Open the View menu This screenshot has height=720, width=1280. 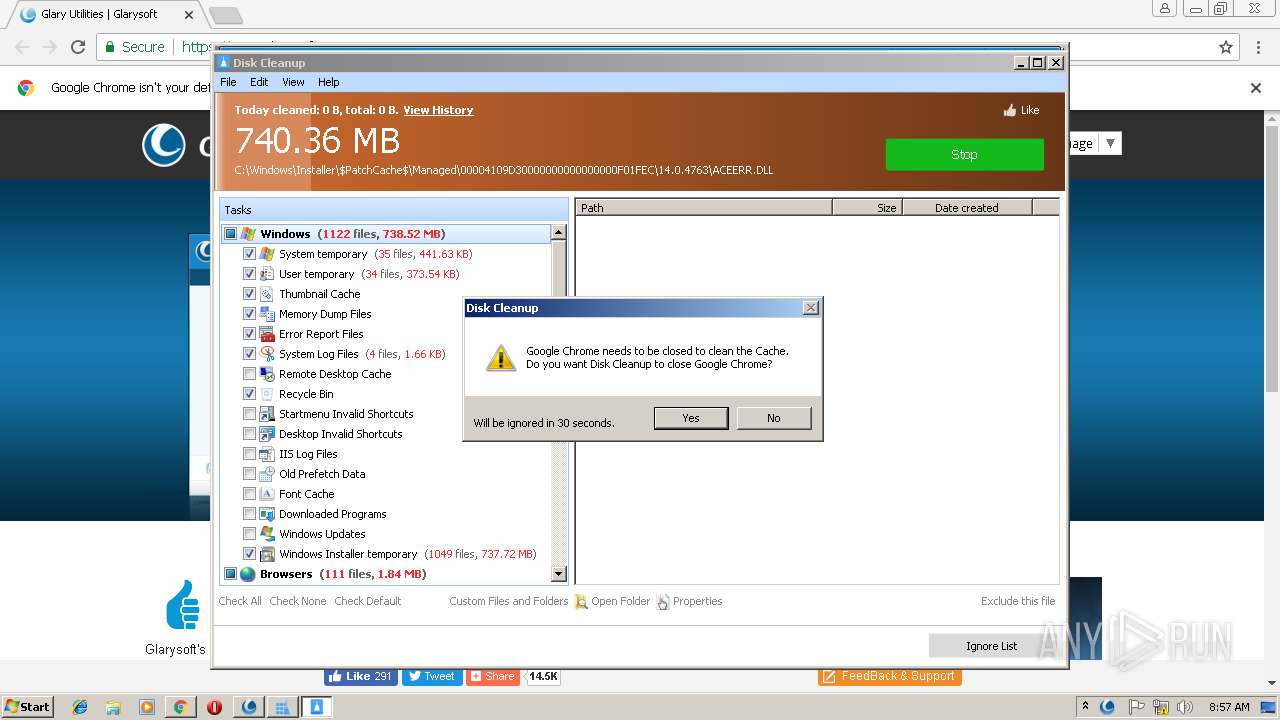point(293,82)
